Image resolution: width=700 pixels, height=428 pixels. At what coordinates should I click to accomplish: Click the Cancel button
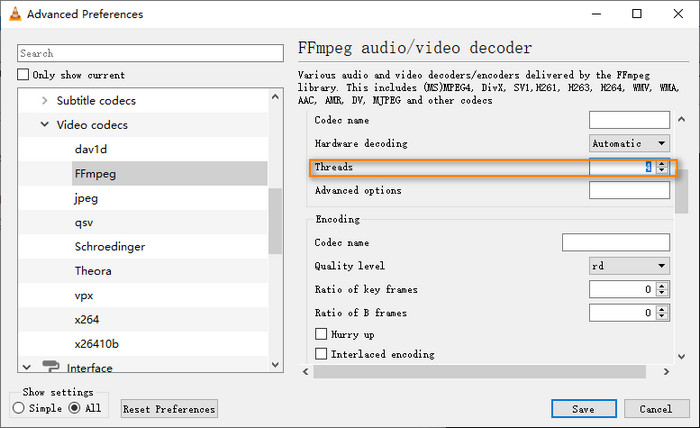point(655,409)
